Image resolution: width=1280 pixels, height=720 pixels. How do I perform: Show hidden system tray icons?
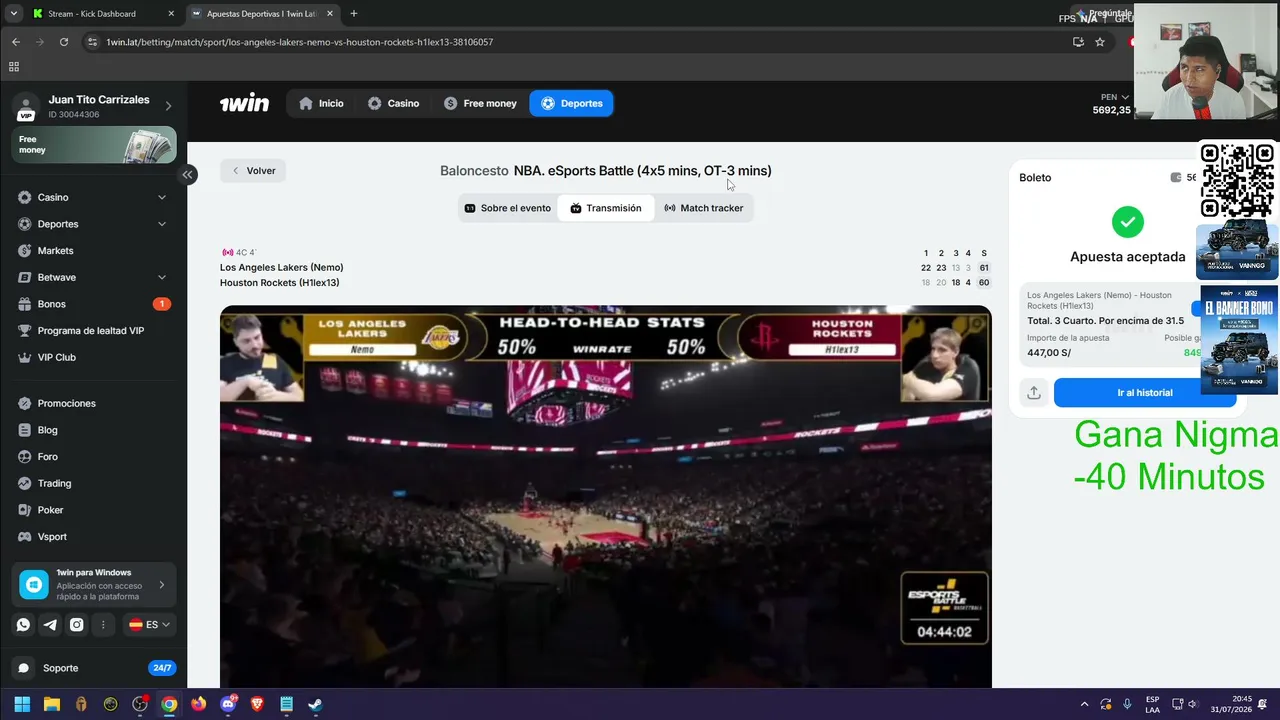pyautogui.click(x=1084, y=704)
